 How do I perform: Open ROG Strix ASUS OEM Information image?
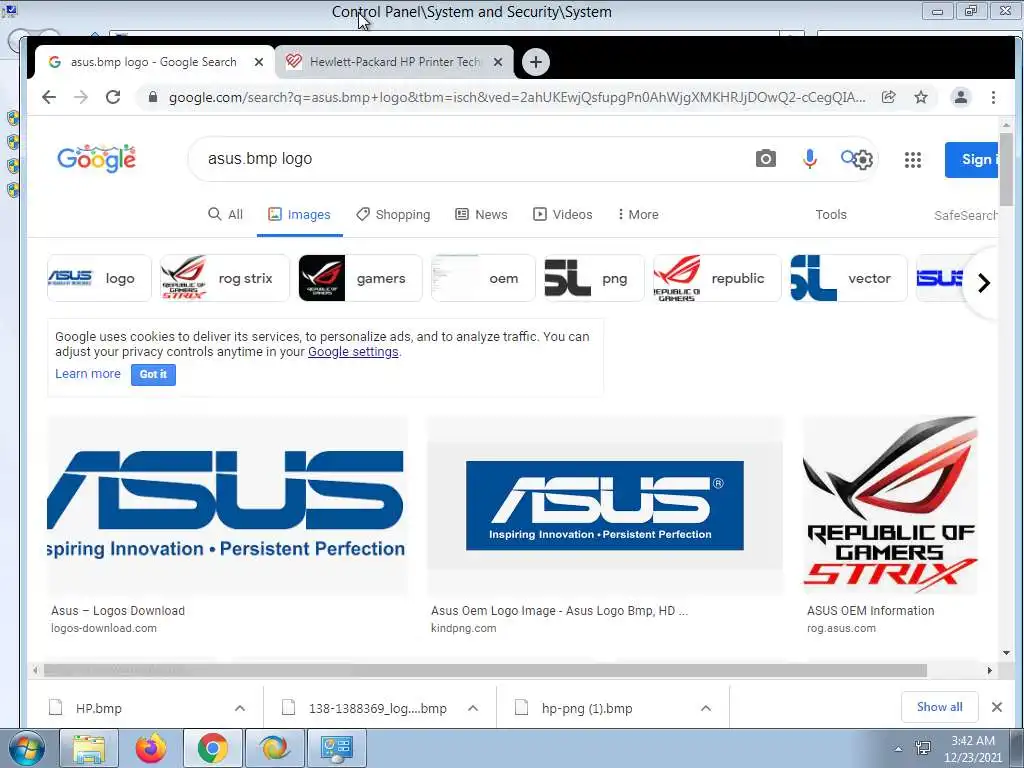890,506
